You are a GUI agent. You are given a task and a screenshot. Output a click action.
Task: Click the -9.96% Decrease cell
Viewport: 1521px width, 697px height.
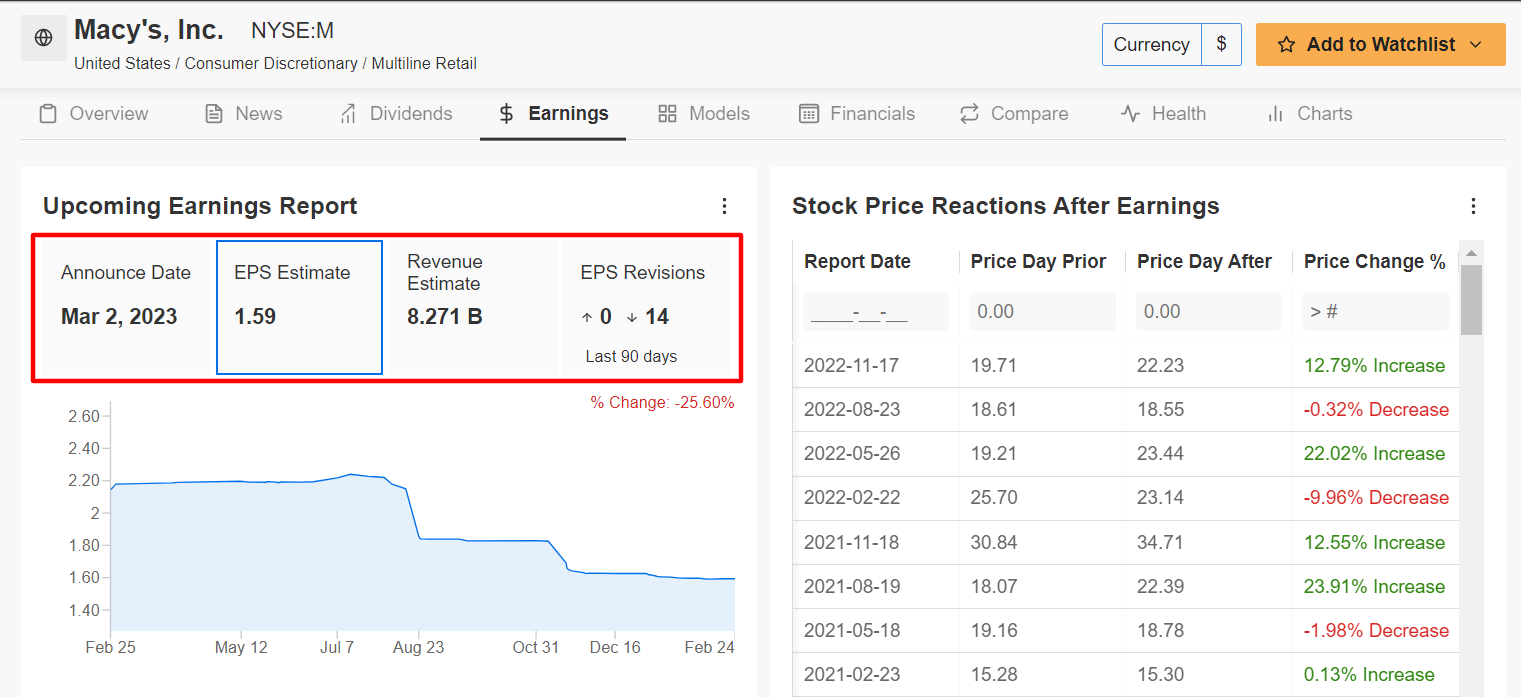point(1376,498)
